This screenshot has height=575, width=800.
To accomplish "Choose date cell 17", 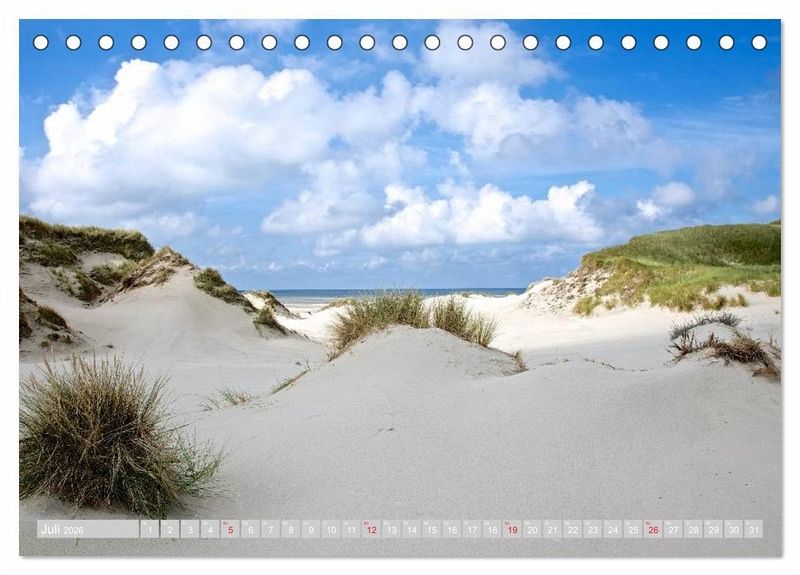I will [x=472, y=529].
